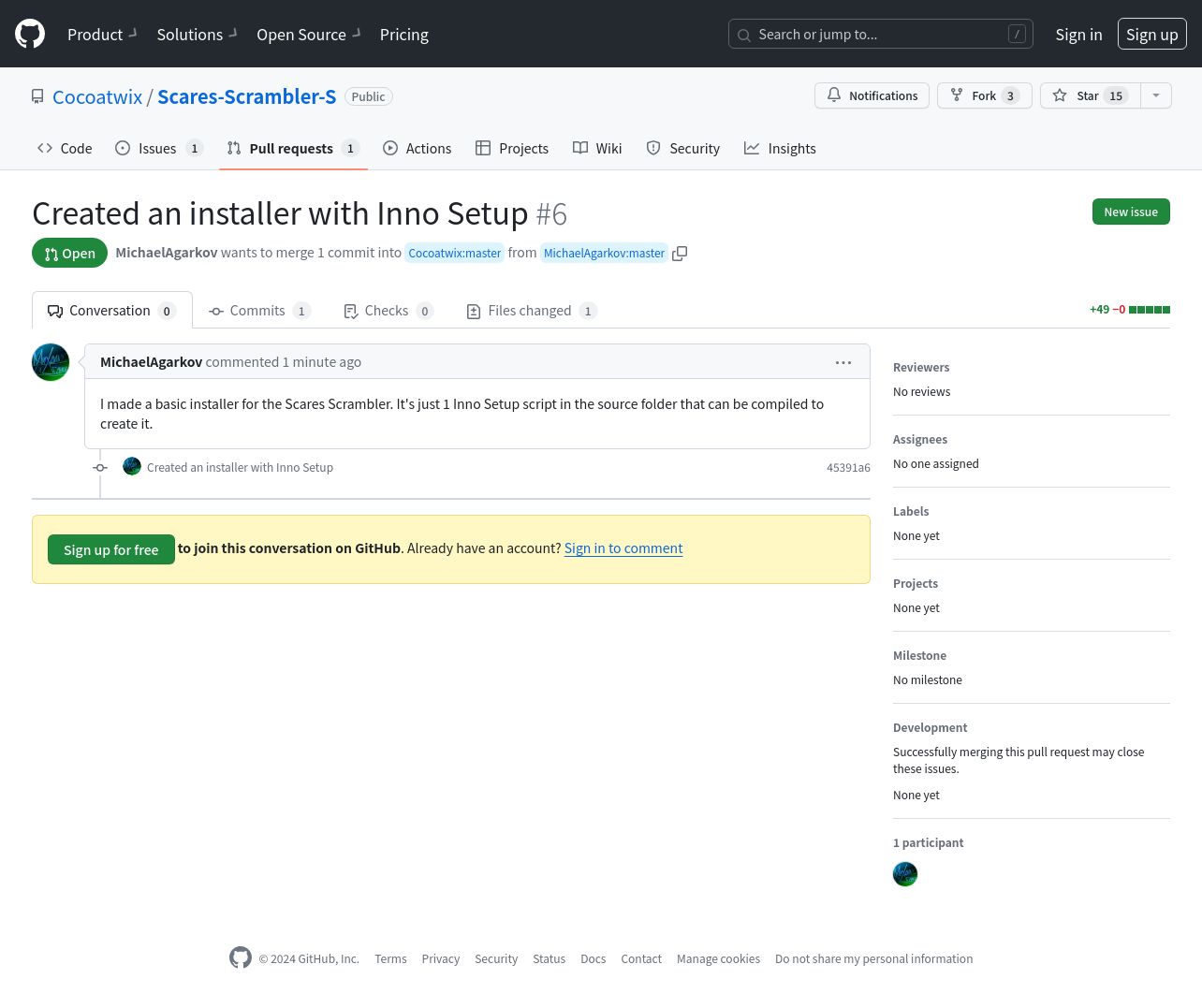This screenshot has height=1008, width=1202.
Task: Click the Public visibility label
Action: click(368, 96)
